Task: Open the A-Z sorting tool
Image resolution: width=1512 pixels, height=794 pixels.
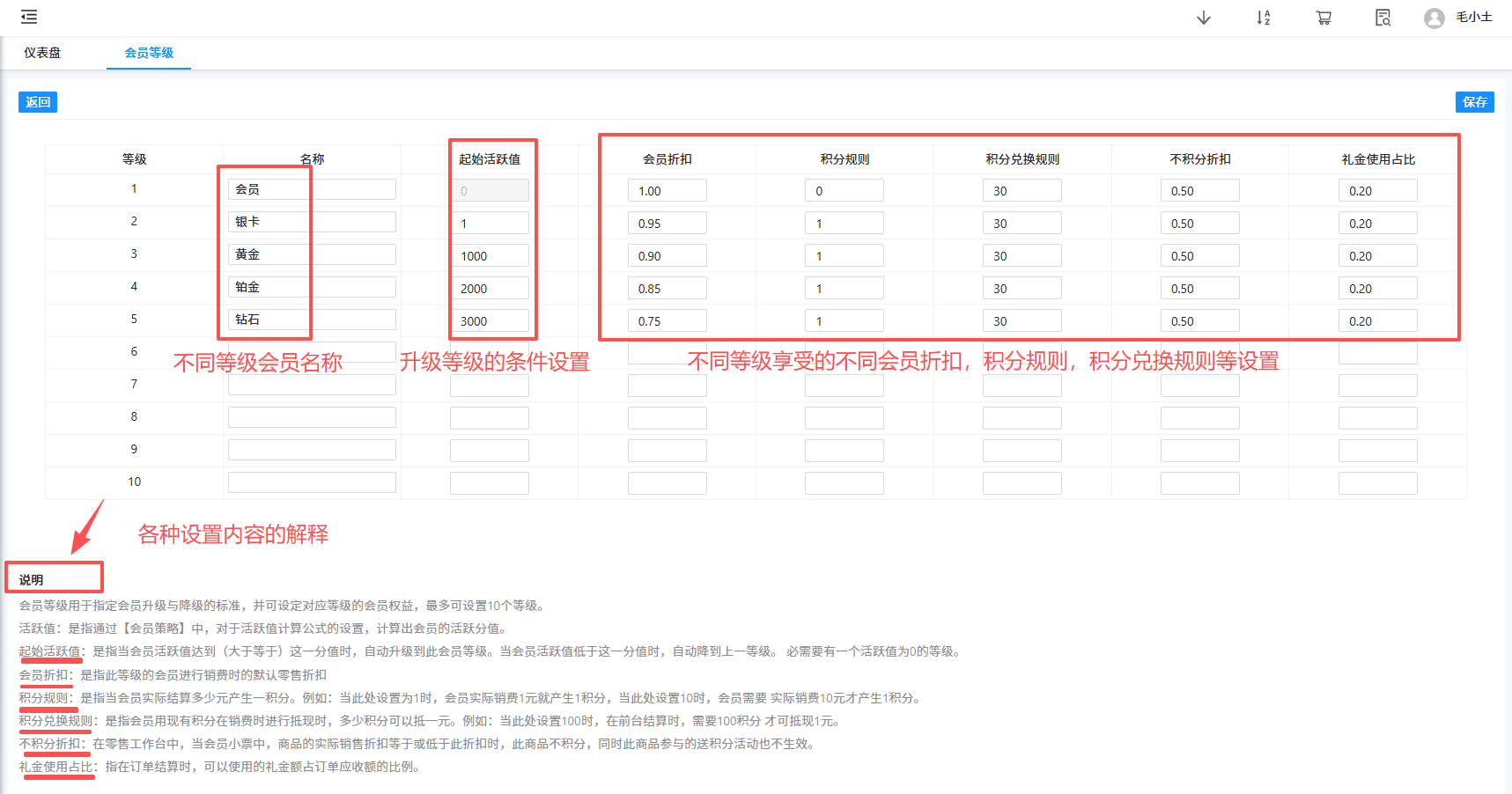Action: (x=1263, y=17)
